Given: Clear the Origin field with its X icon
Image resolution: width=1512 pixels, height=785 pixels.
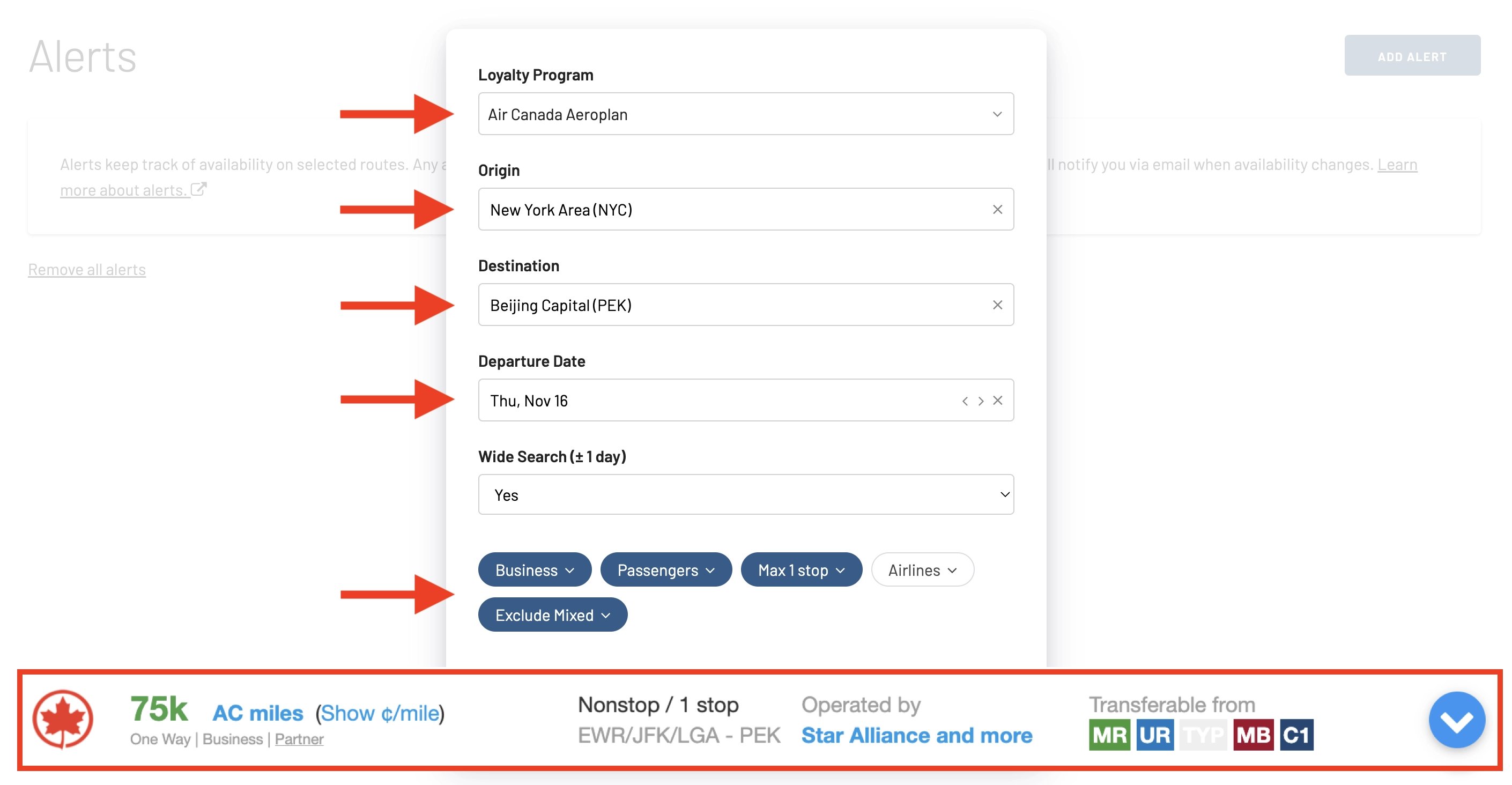Looking at the screenshot, I should [x=997, y=210].
